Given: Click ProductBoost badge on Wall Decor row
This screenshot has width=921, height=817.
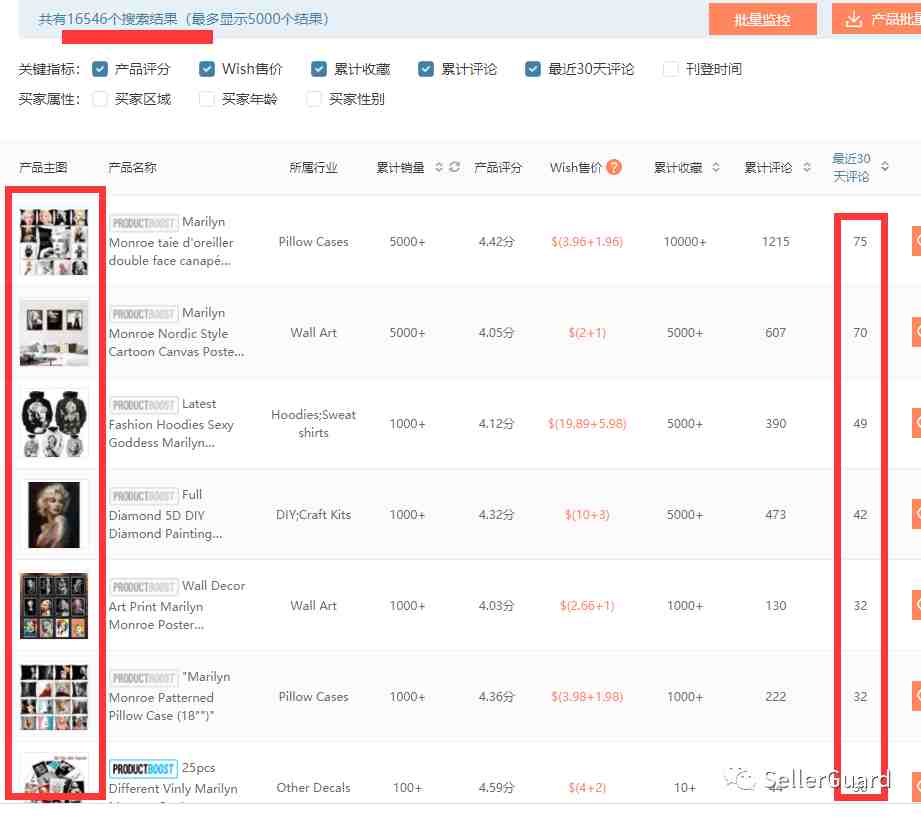Looking at the screenshot, I should click(x=143, y=587).
